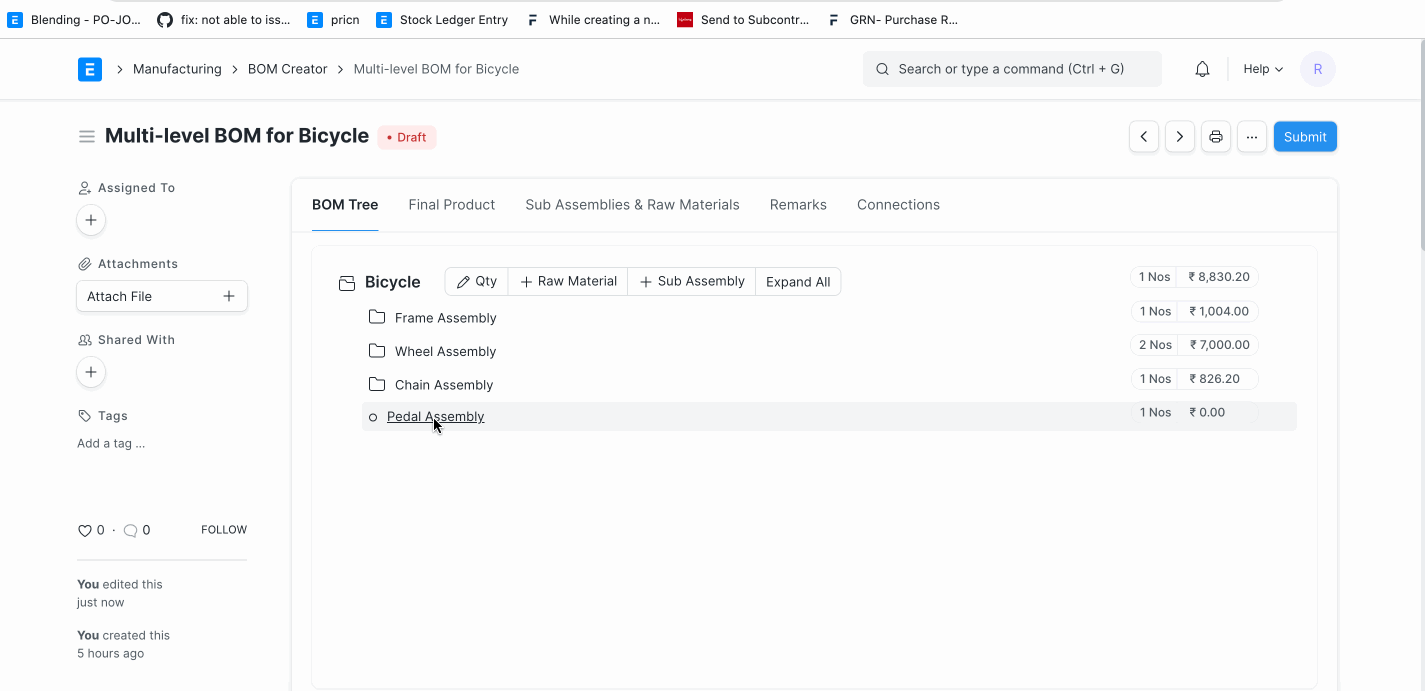Open the print icon in the toolbar
This screenshot has width=1425, height=691.
tap(1215, 136)
